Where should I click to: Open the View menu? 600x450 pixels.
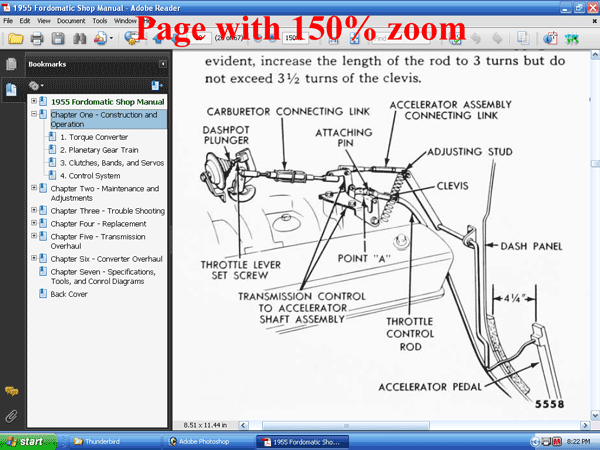[44, 21]
